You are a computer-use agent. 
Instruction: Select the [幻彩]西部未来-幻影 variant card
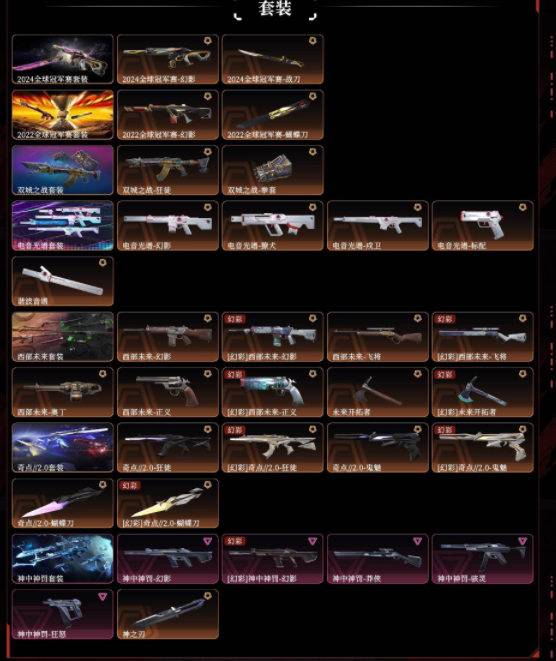pyautogui.click(x=273, y=337)
